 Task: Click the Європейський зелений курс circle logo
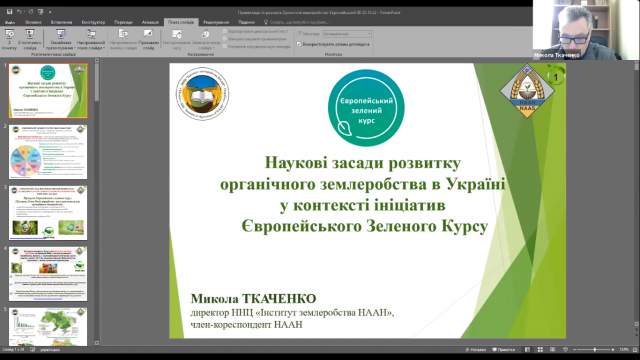coord(366,108)
